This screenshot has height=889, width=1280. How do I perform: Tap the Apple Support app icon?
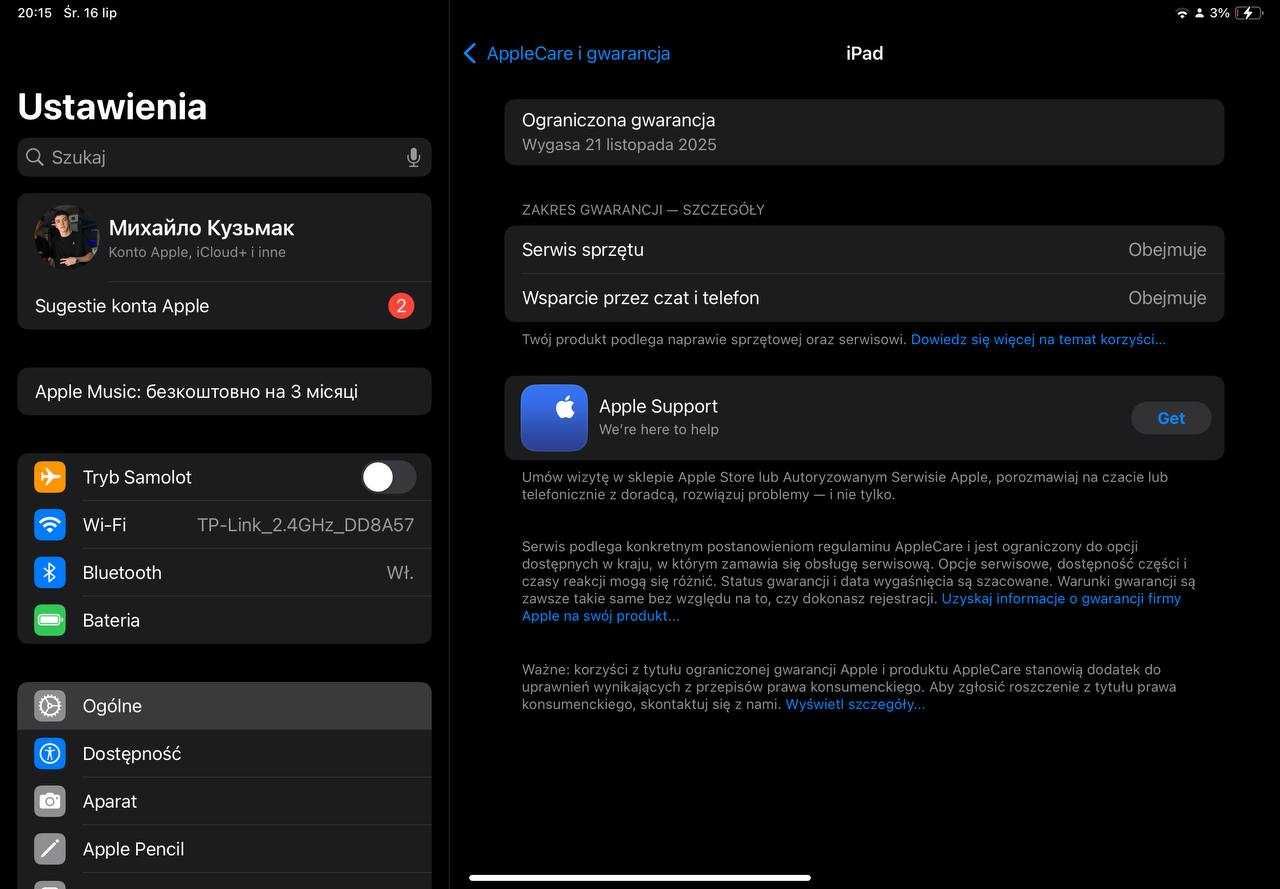click(554, 418)
